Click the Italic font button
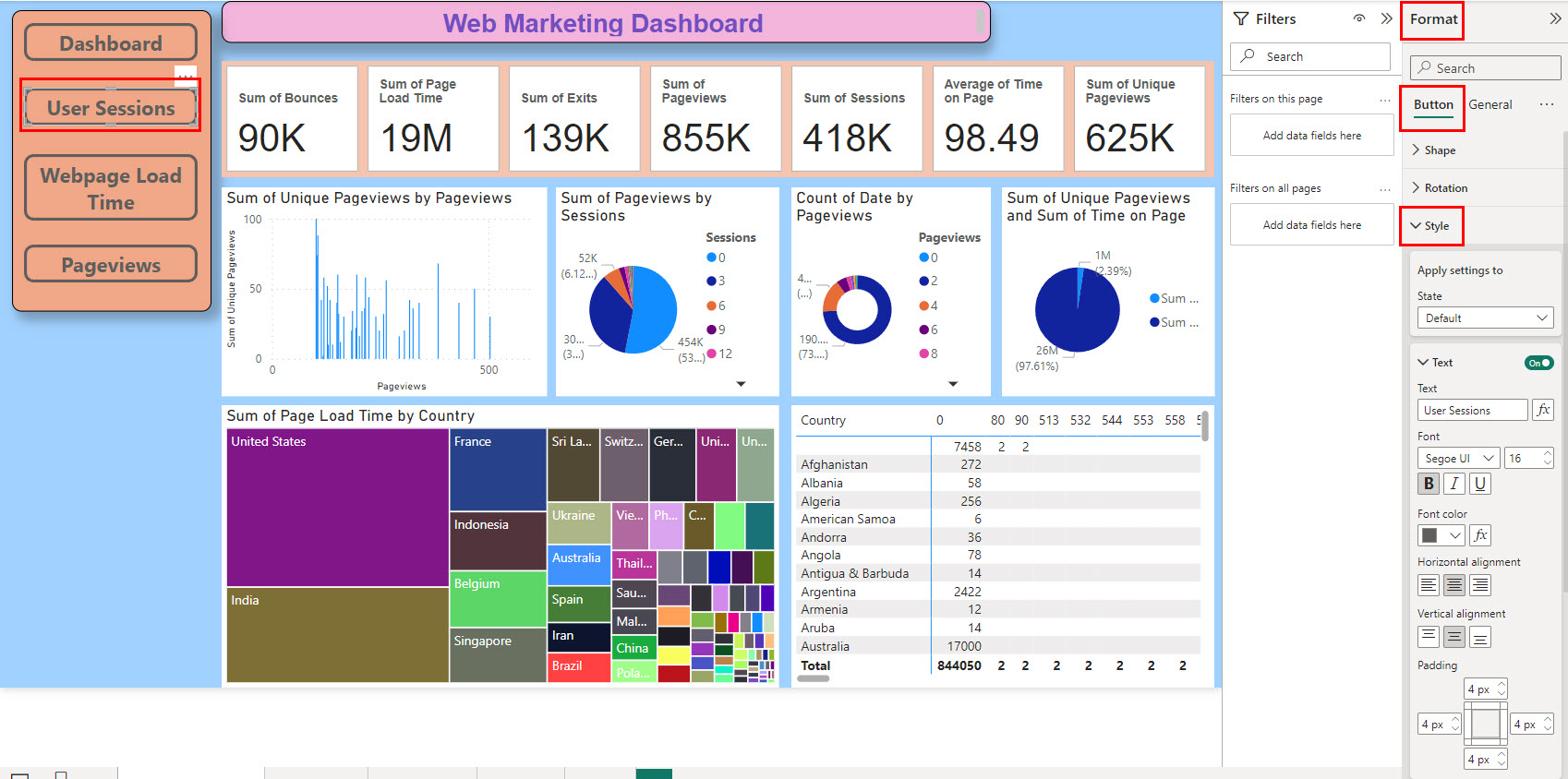Screen dimensions: 1568x779 (1454, 484)
